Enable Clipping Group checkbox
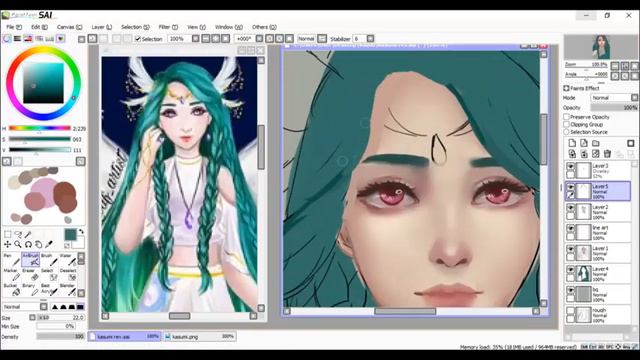 tap(567, 124)
